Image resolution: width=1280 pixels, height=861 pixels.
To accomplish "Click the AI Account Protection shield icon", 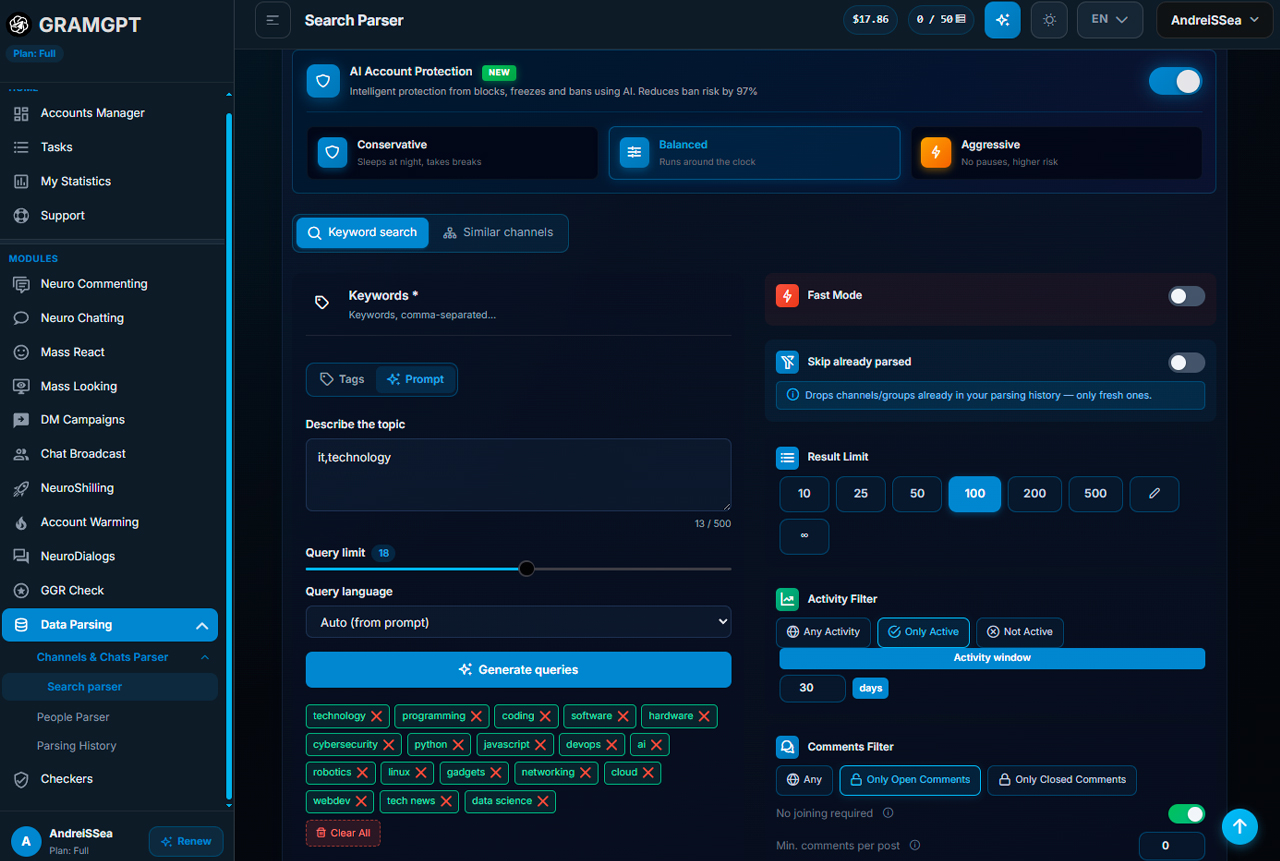I will 323,81.
